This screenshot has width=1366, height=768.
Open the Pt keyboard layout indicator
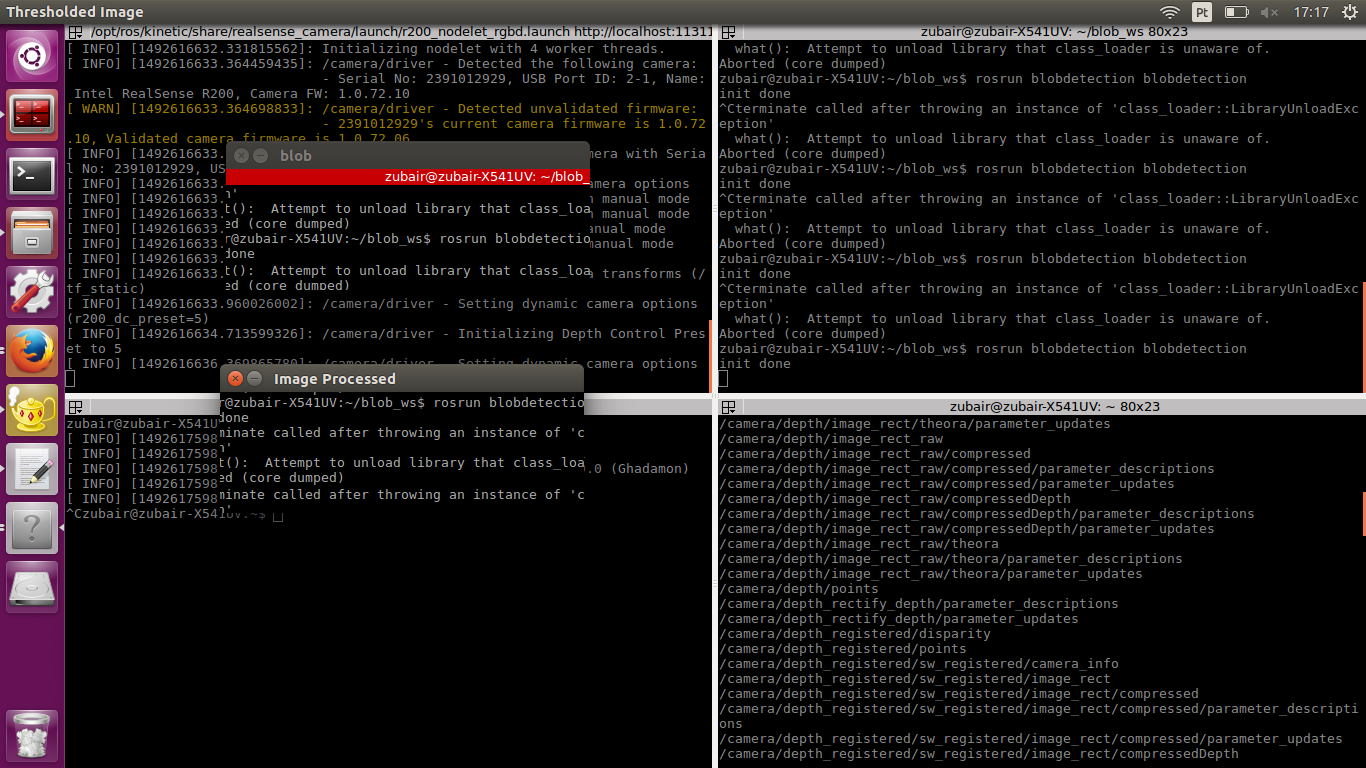(1202, 12)
